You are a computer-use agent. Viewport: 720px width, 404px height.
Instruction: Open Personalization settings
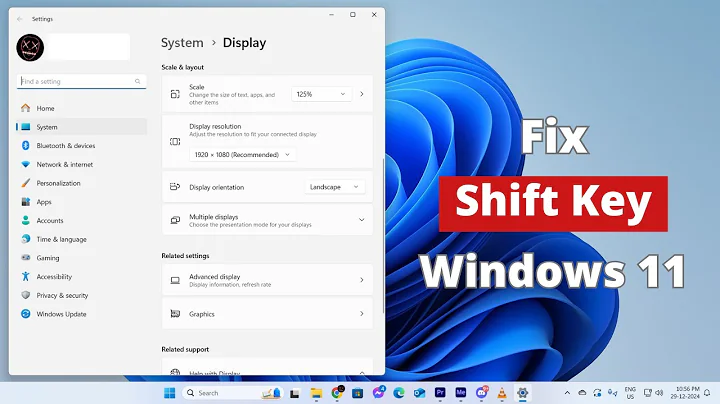point(81,183)
